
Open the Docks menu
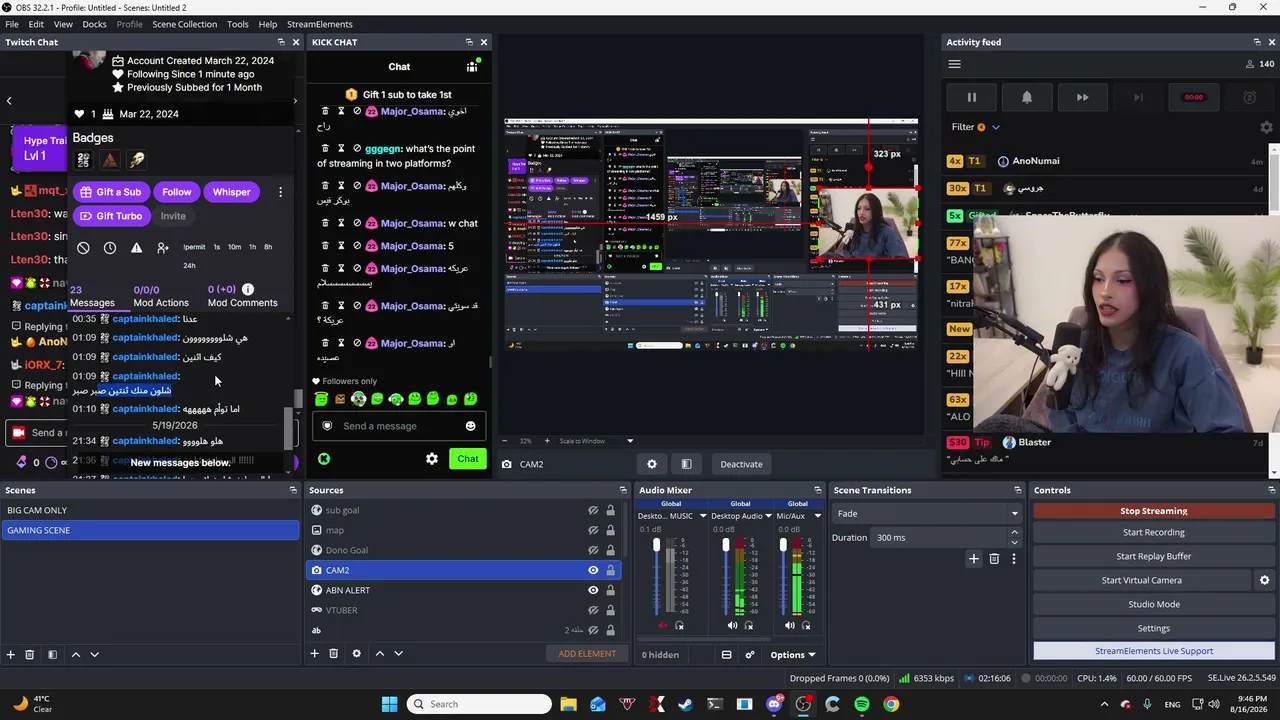click(94, 24)
